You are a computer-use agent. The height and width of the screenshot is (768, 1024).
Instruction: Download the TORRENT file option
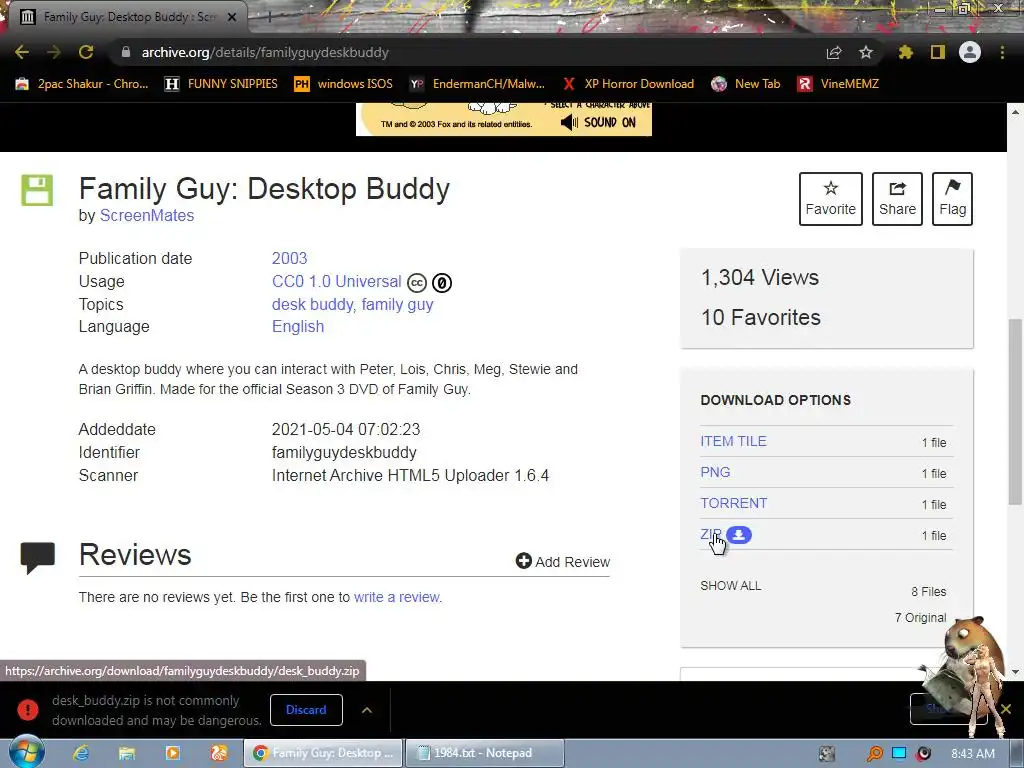(x=733, y=504)
